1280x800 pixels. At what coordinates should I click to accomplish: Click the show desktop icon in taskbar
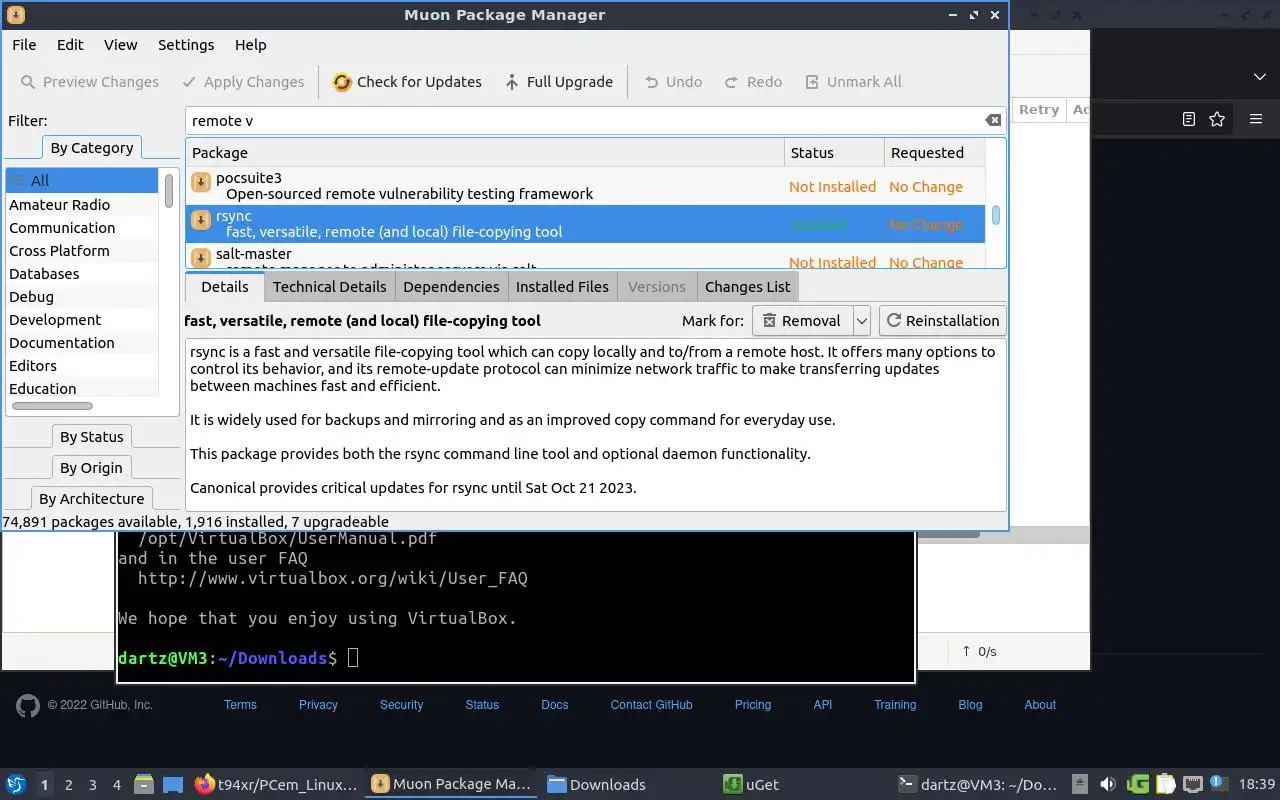coord(173,784)
